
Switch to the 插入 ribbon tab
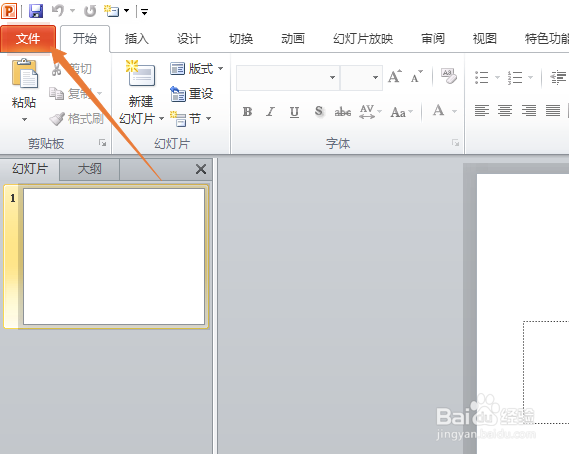(x=137, y=38)
